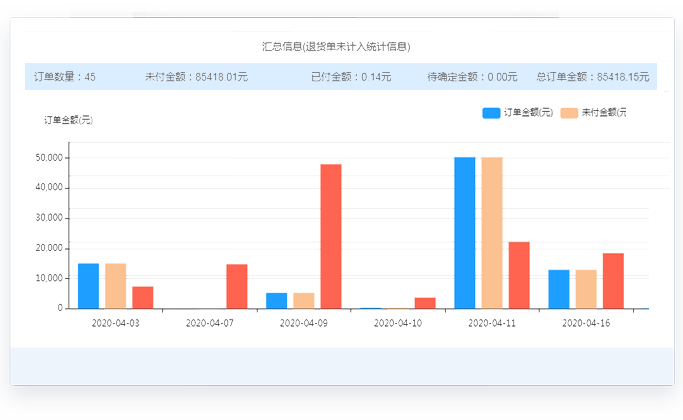
Task: Click the 订单数量：45 summary field
Action: pos(65,77)
